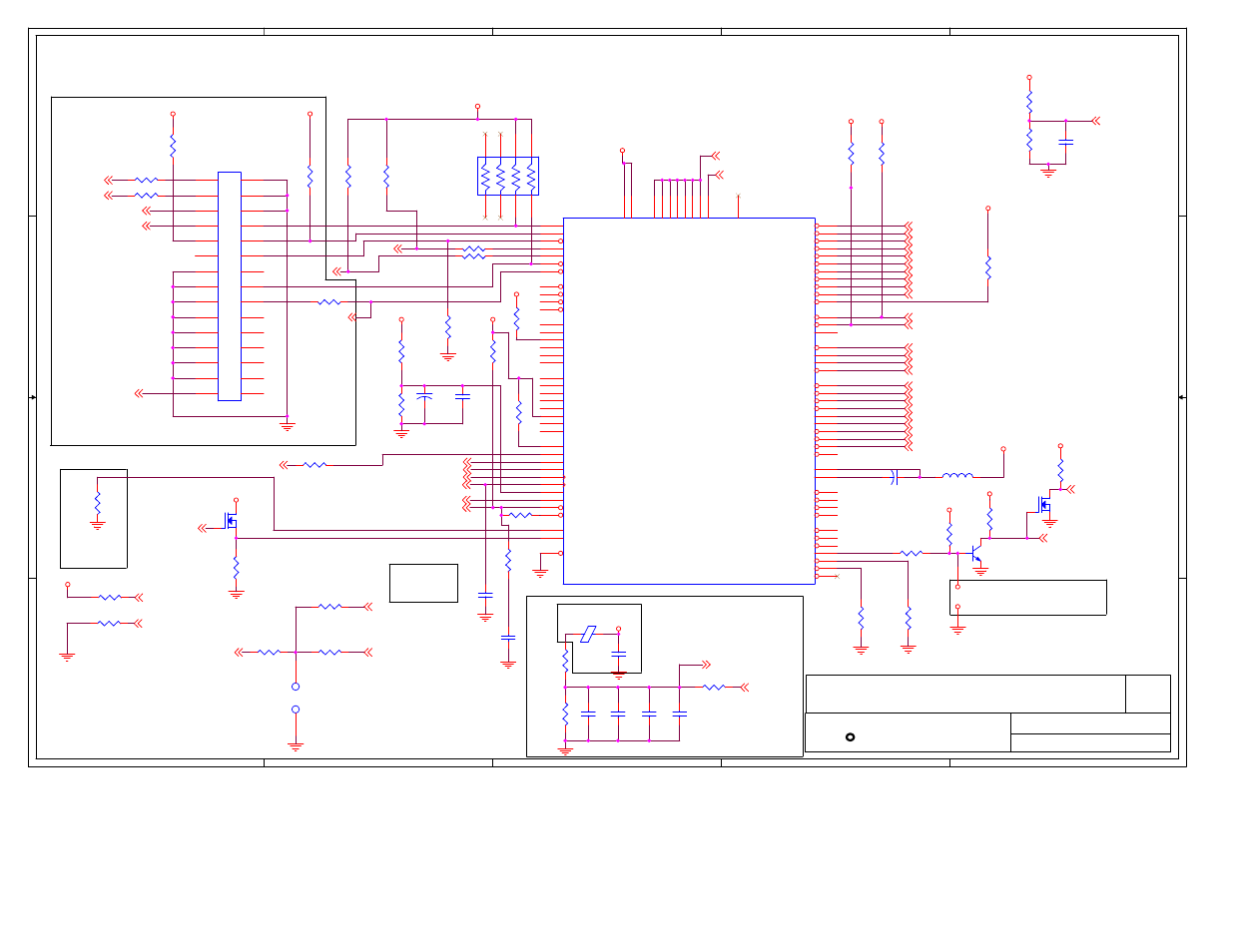Viewport: 1233px width, 952px height.
Task: Select the ground symbol under the NPN emitter
Action: (x=980, y=572)
